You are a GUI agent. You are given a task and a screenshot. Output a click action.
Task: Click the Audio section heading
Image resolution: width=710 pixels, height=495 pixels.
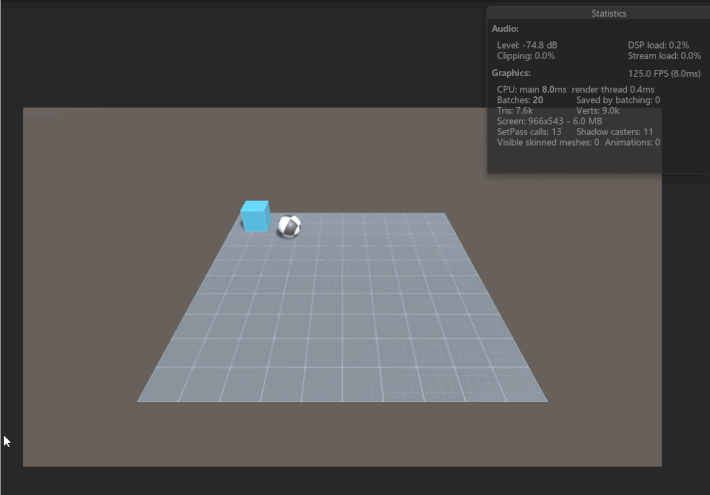coord(505,29)
